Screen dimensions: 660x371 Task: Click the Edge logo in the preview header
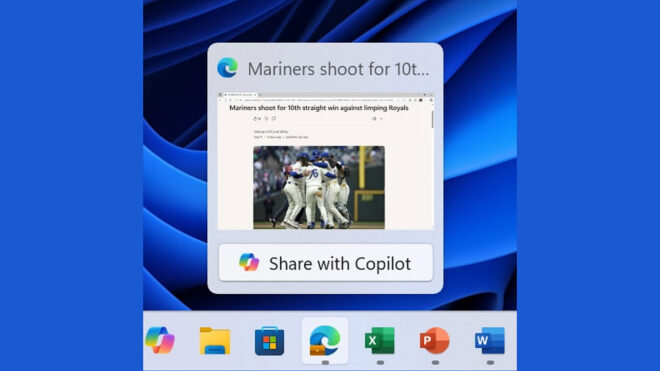227,68
